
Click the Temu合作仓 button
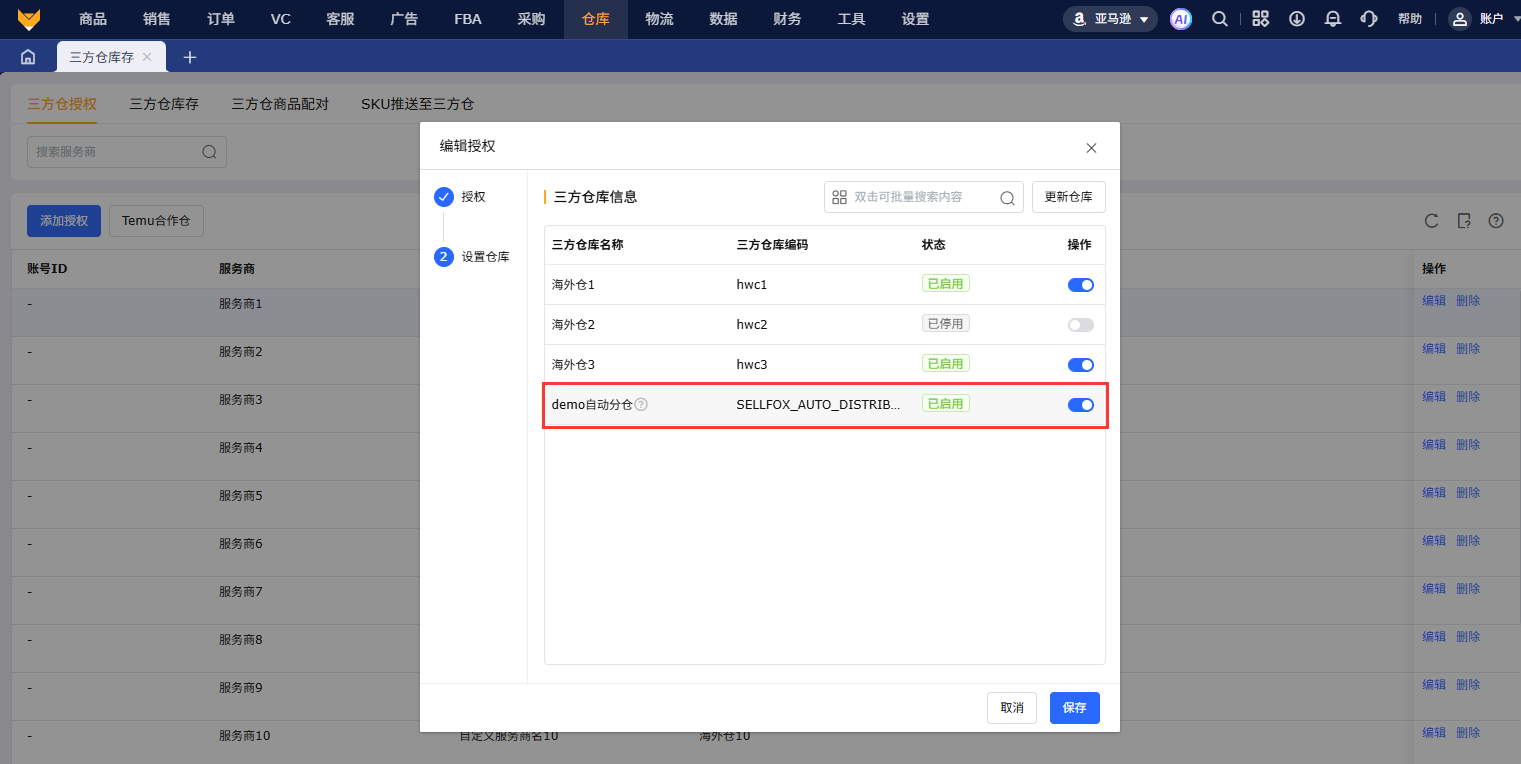pyautogui.click(x=156, y=221)
